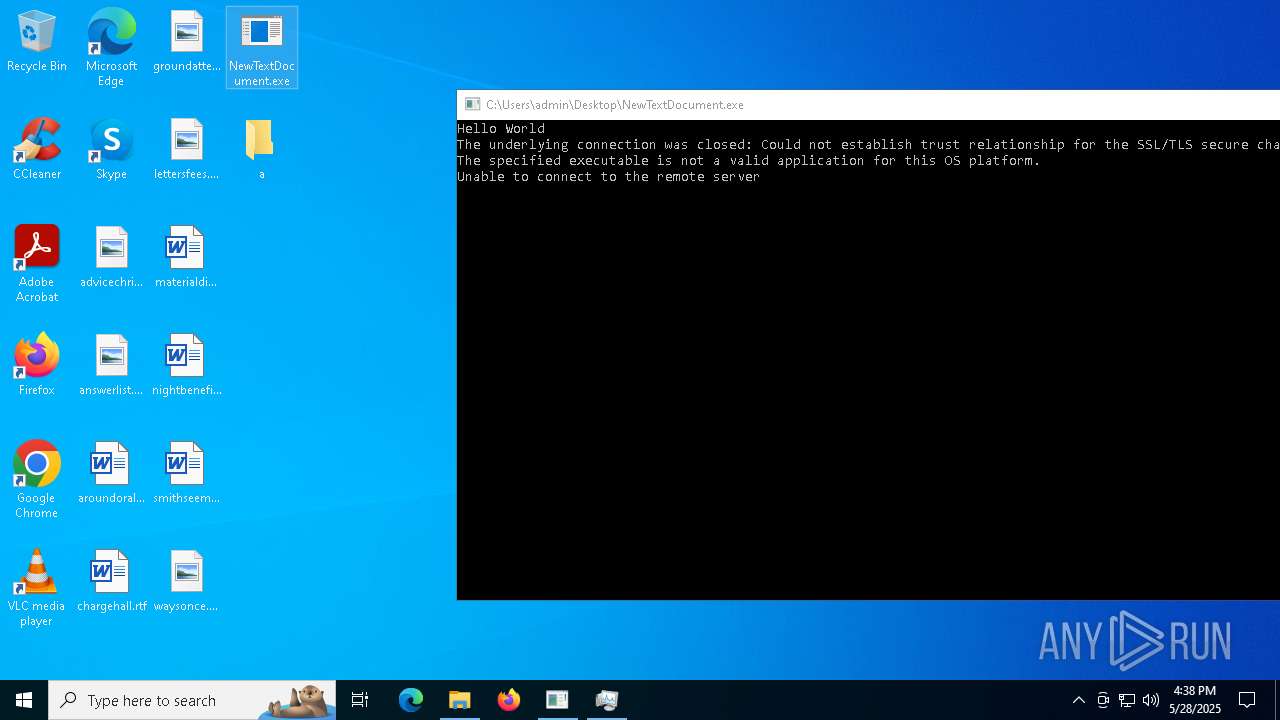Select the advicechri image file
This screenshot has height=720, width=1280.
coord(112,257)
